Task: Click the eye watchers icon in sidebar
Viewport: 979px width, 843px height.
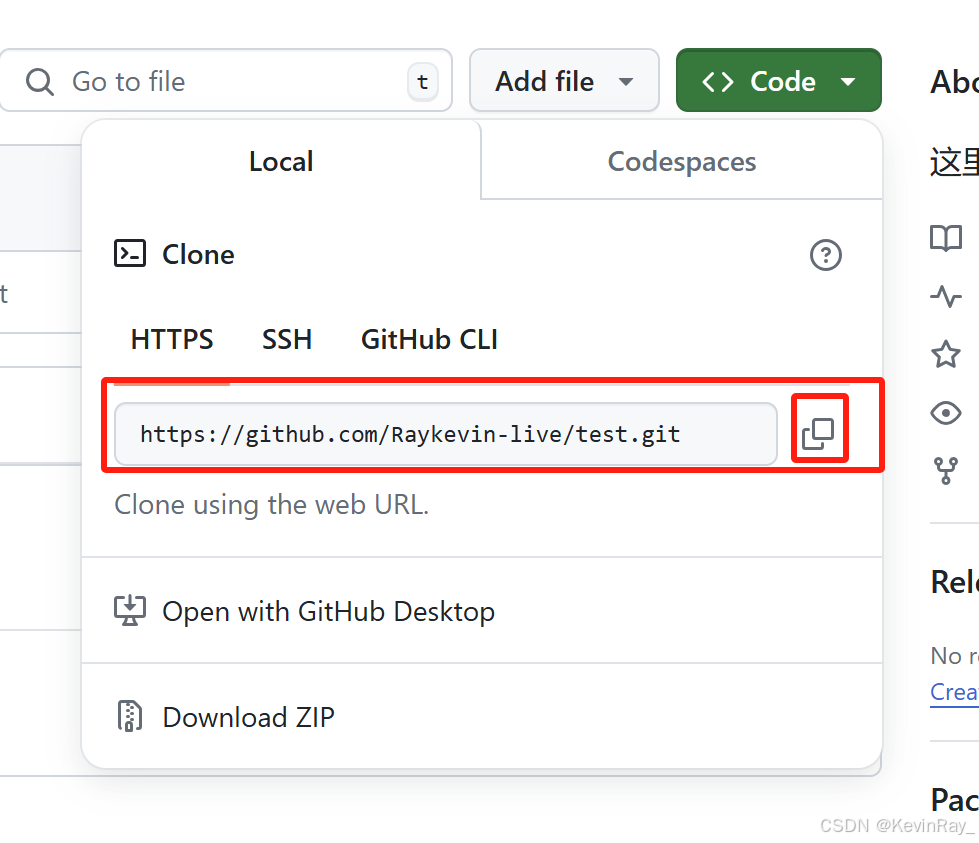Action: pos(946,413)
